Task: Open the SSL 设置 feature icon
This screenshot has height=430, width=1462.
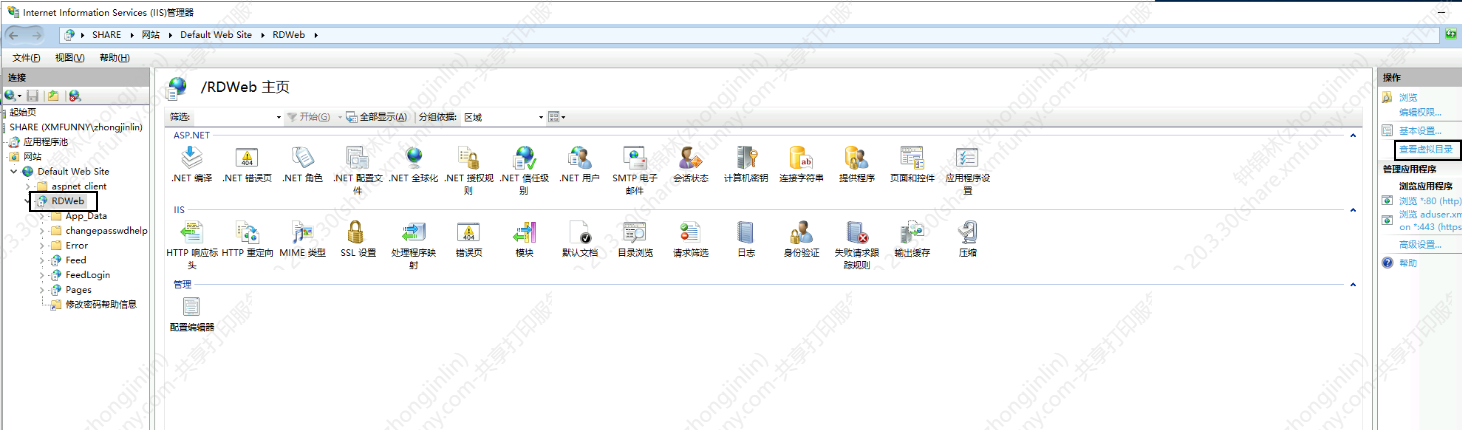Action: pyautogui.click(x=357, y=233)
